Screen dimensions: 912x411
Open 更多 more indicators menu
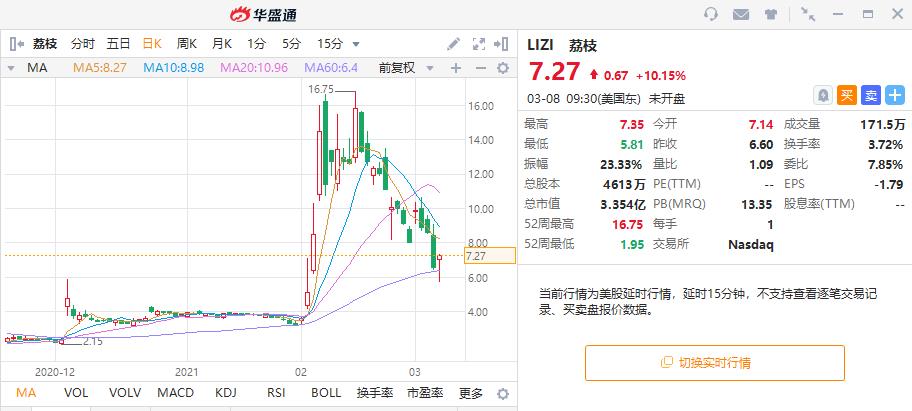click(471, 394)
